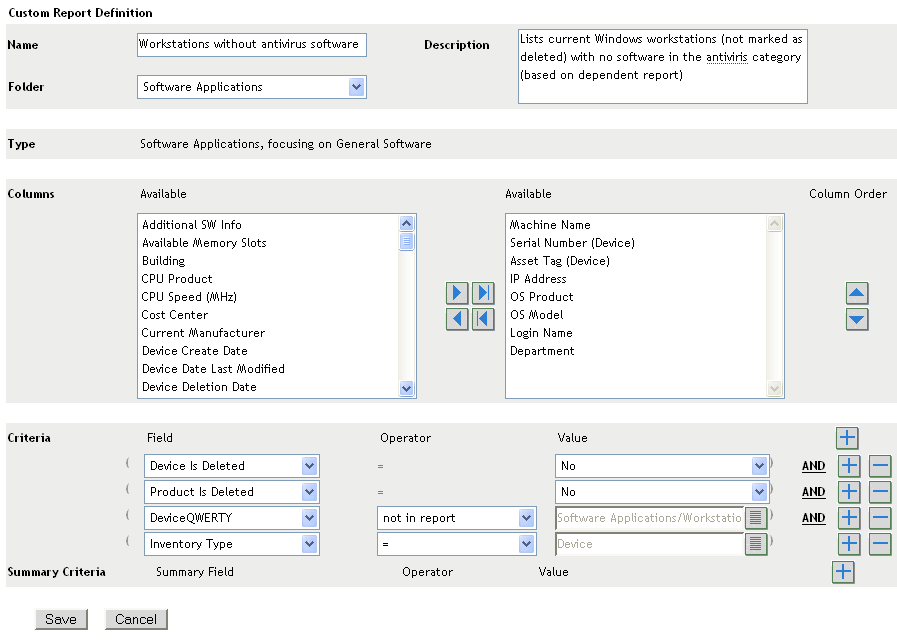The width and height of the screenshot is (897, 644).
Task: Select 'Login Name' in chosen columns
Action: coord(541,333)
